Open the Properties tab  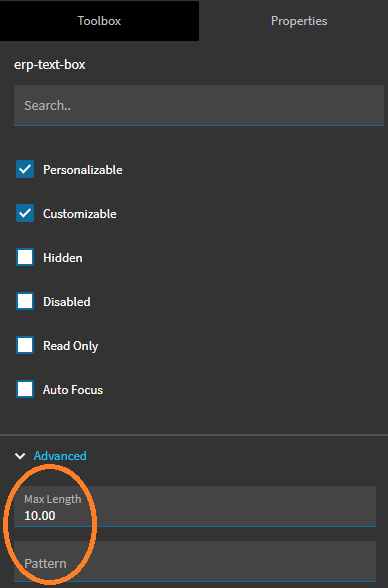pos(299,21)
